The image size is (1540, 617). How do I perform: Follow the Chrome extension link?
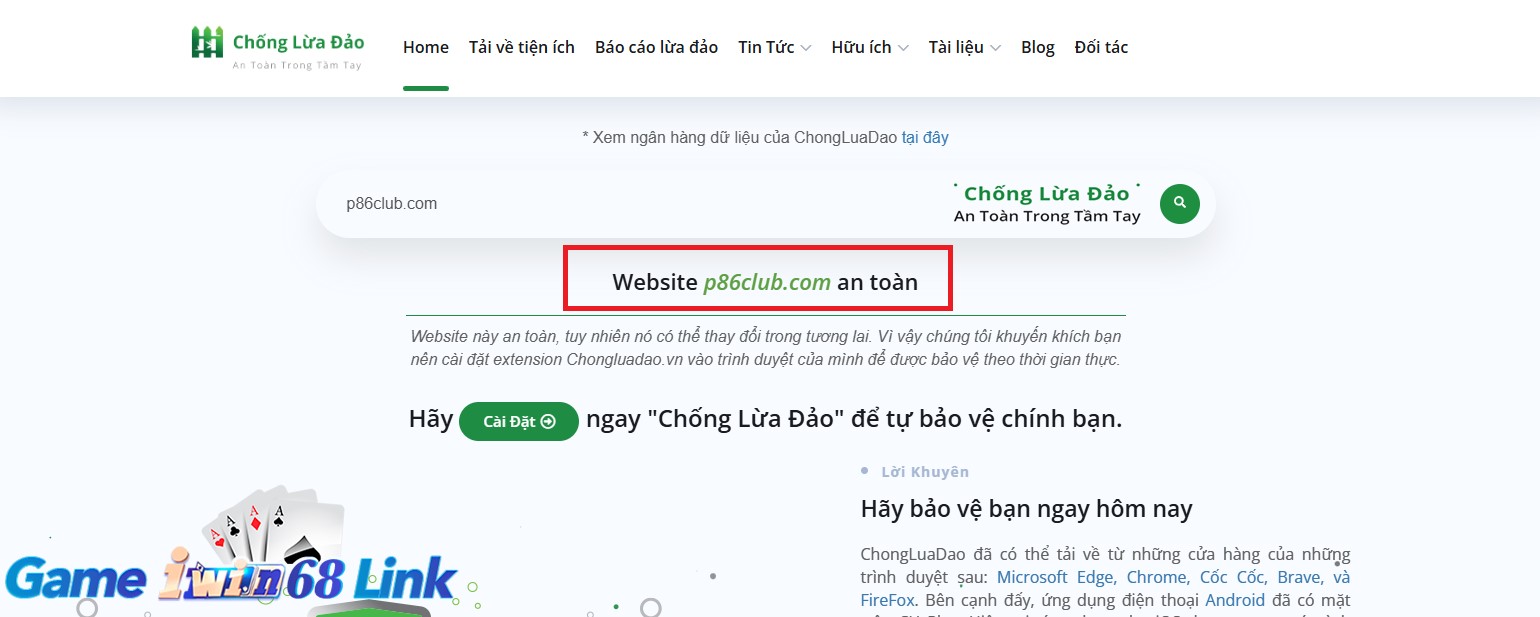(1156, 577)
